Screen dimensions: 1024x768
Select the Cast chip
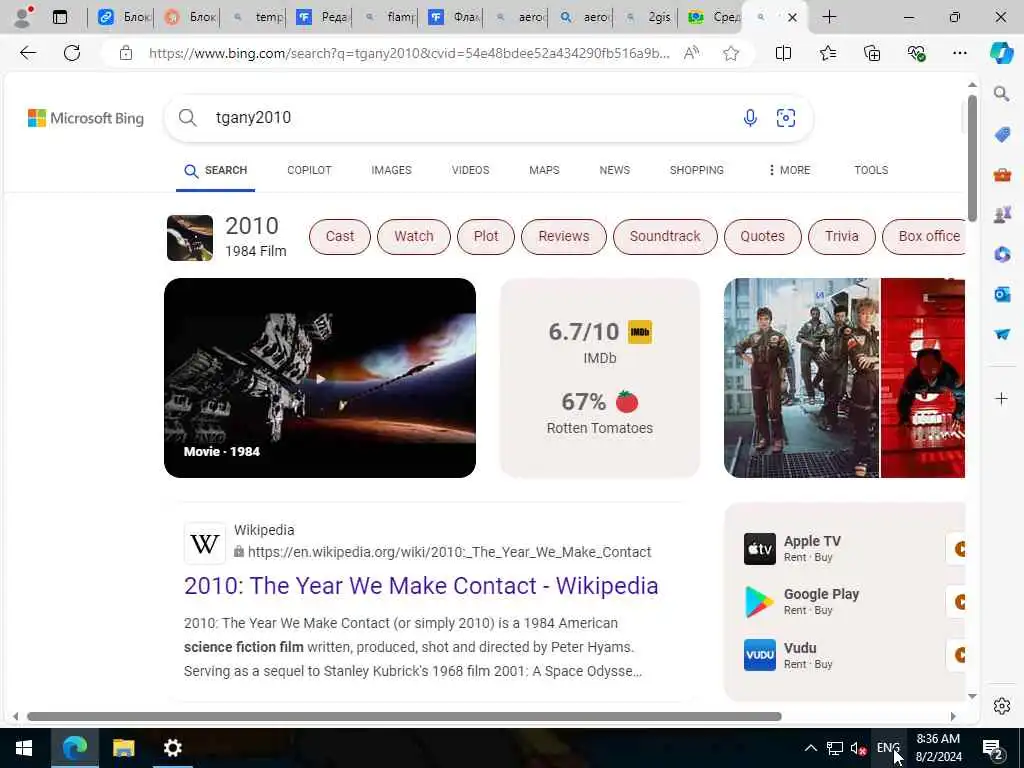(x=340, y=236)
